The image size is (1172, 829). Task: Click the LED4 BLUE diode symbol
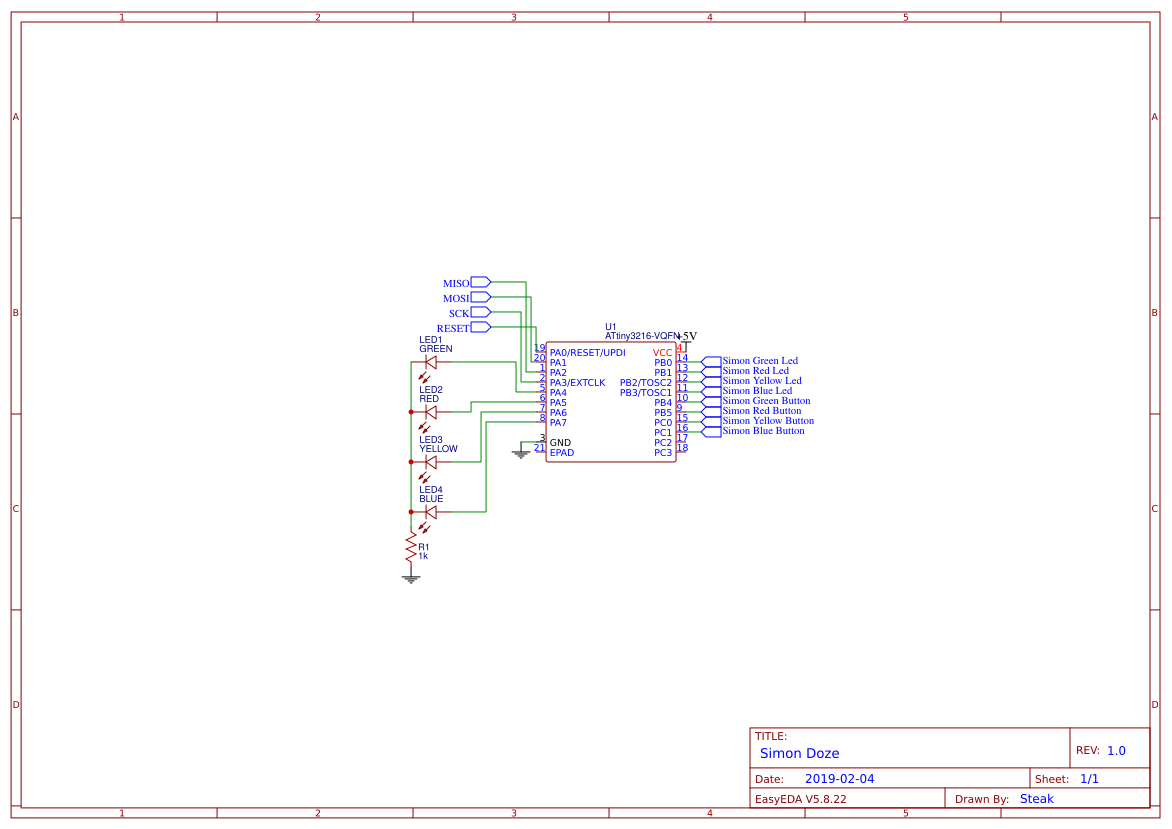(x=431, y=512)
